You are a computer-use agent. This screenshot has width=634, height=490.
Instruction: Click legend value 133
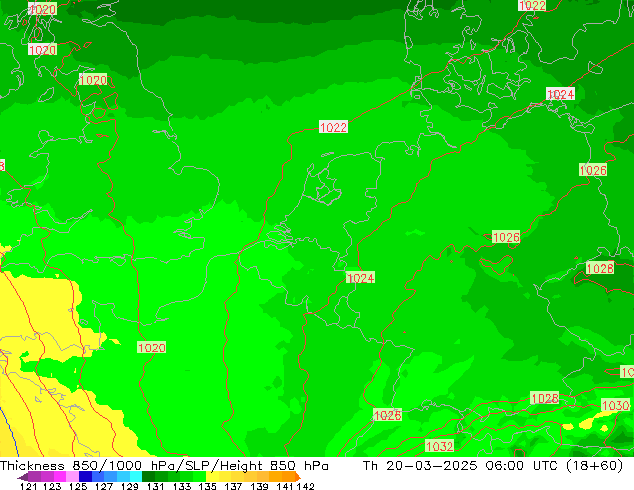click(181, 486)
